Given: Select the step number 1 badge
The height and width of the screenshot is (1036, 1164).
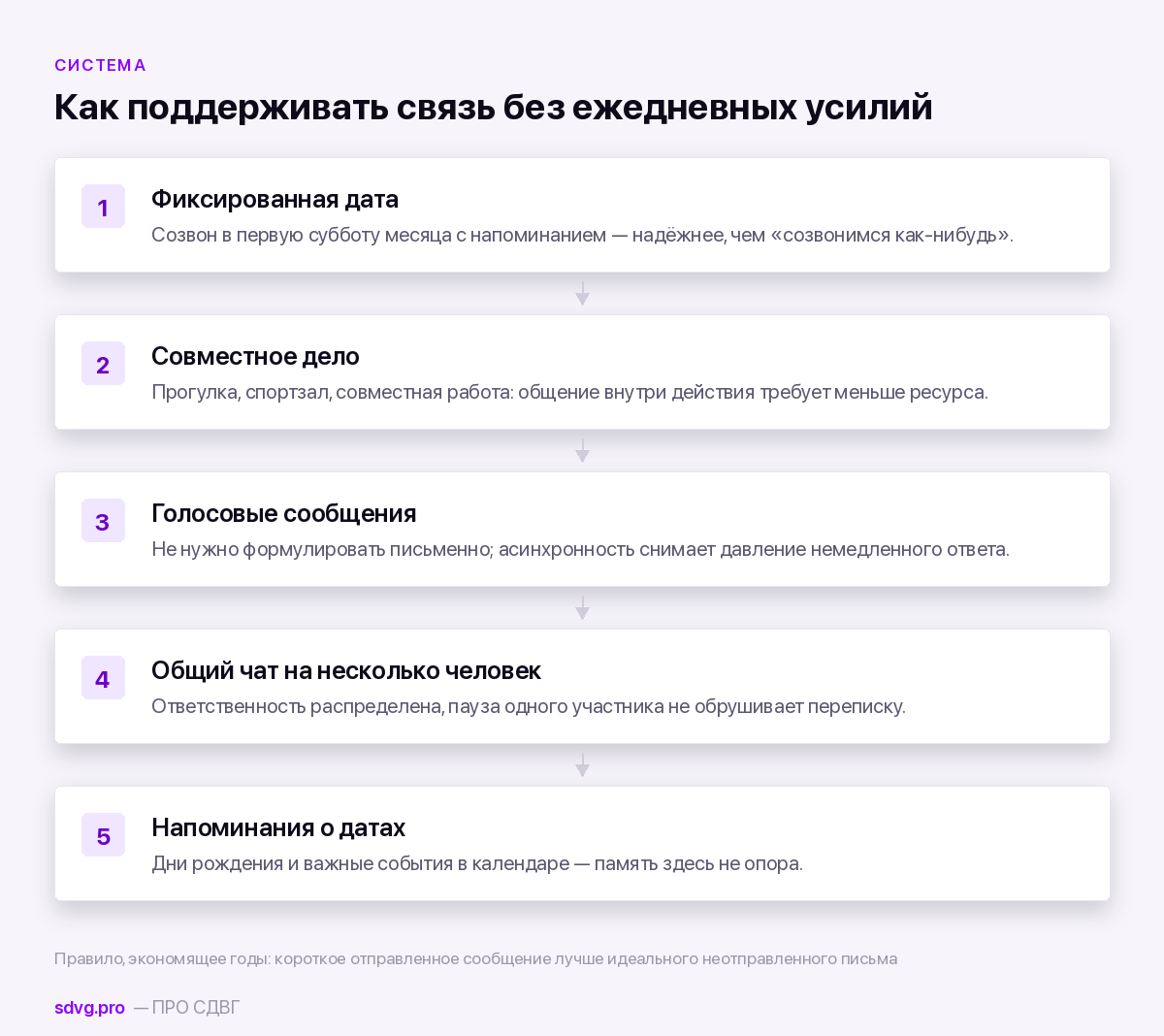Looking at the screenshot, I should point(103,207).
